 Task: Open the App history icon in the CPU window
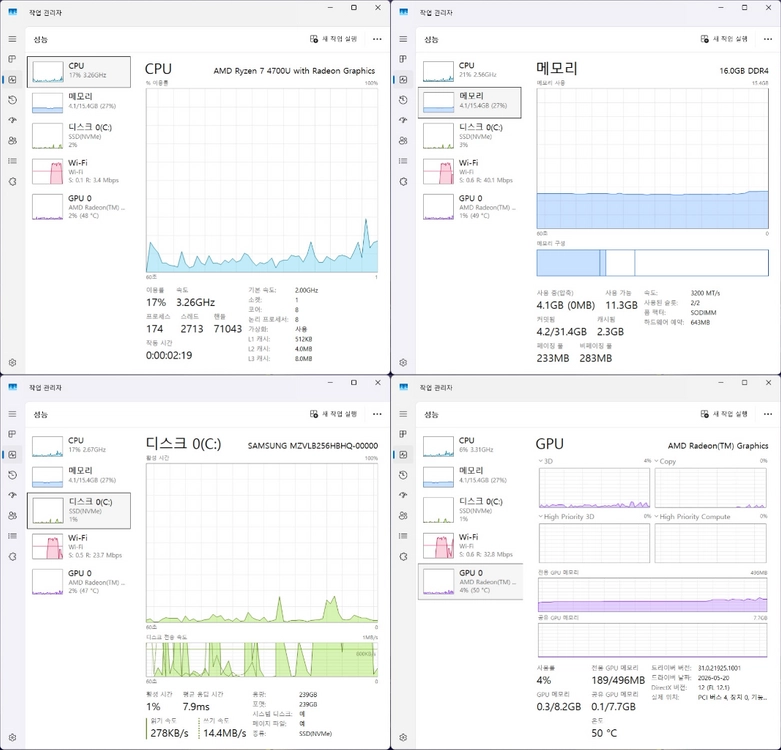(12, 100)
